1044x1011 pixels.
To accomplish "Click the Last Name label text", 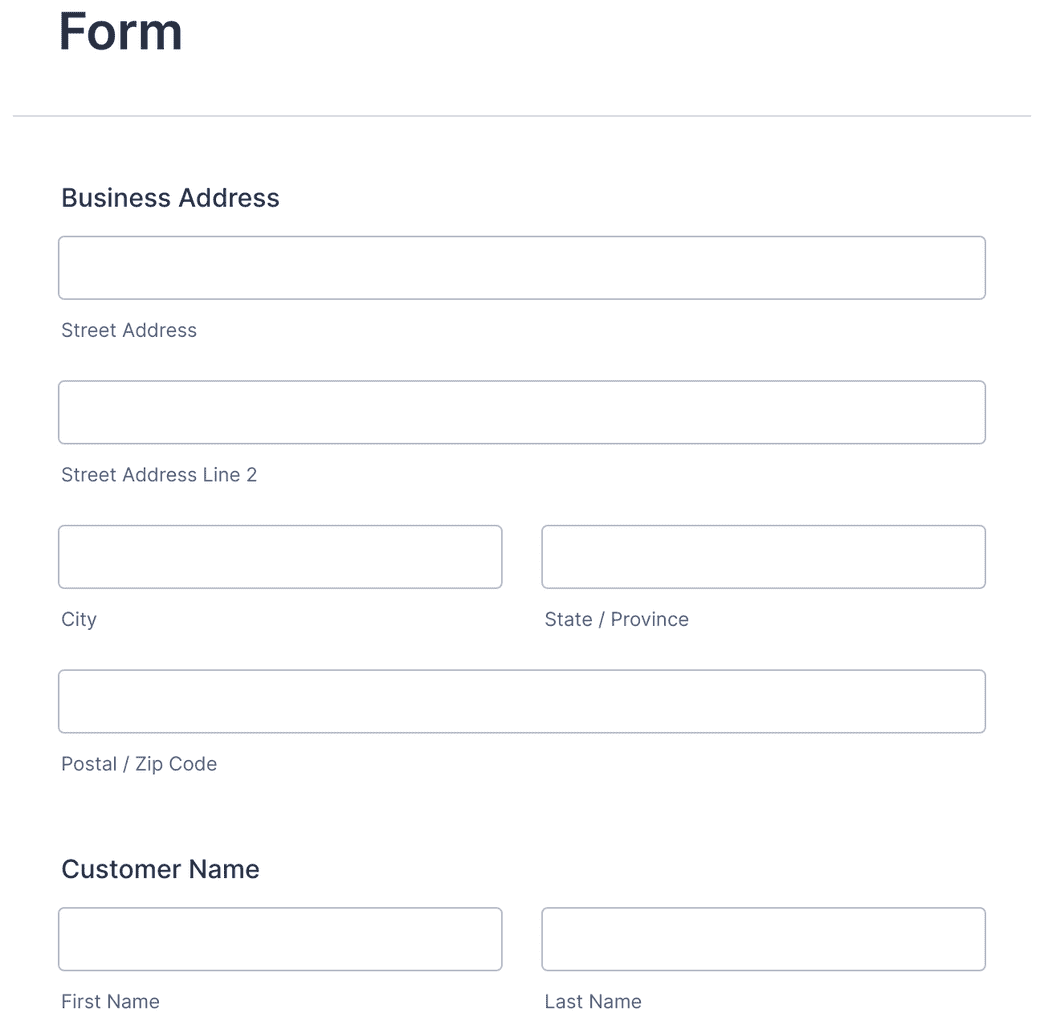I will coord(593,1001).
